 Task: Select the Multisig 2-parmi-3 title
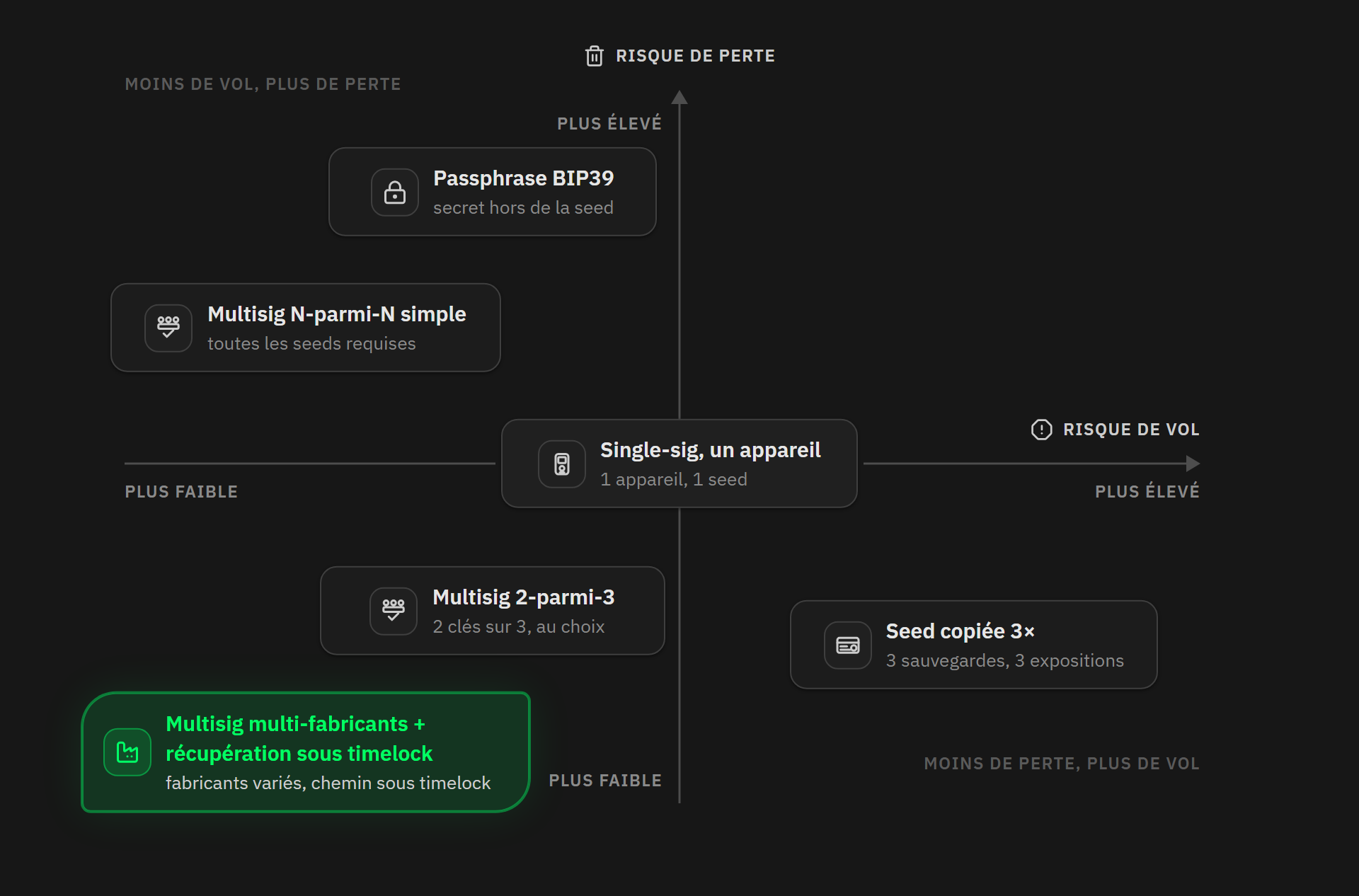click(524, 597)
